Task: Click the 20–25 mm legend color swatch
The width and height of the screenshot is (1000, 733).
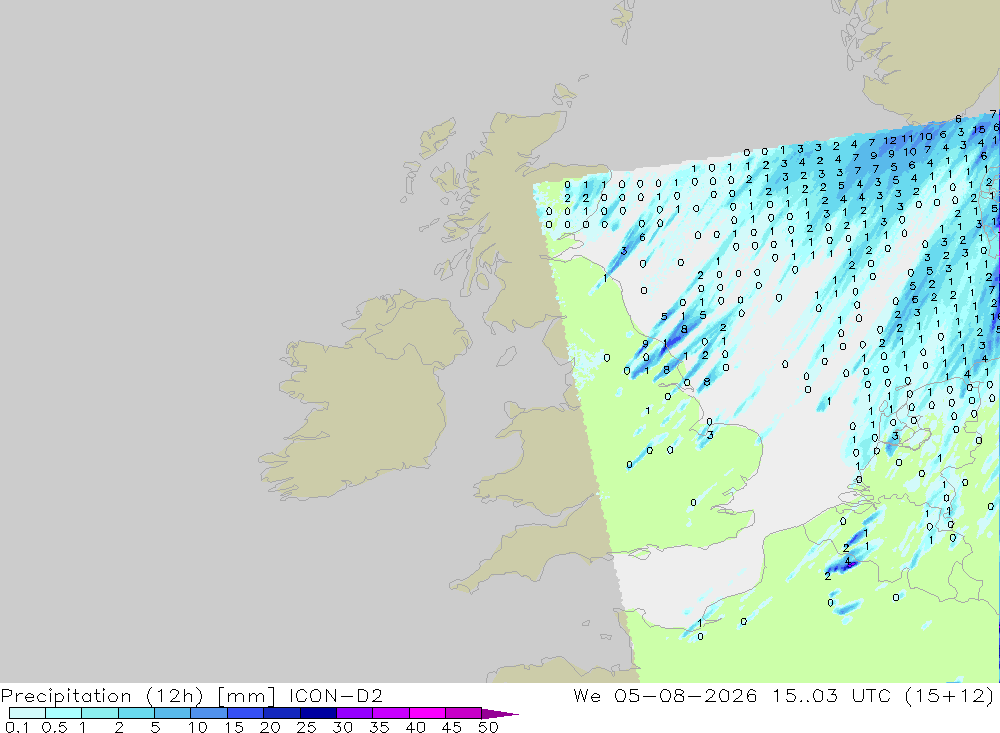Action: click(x=281, y=713)
